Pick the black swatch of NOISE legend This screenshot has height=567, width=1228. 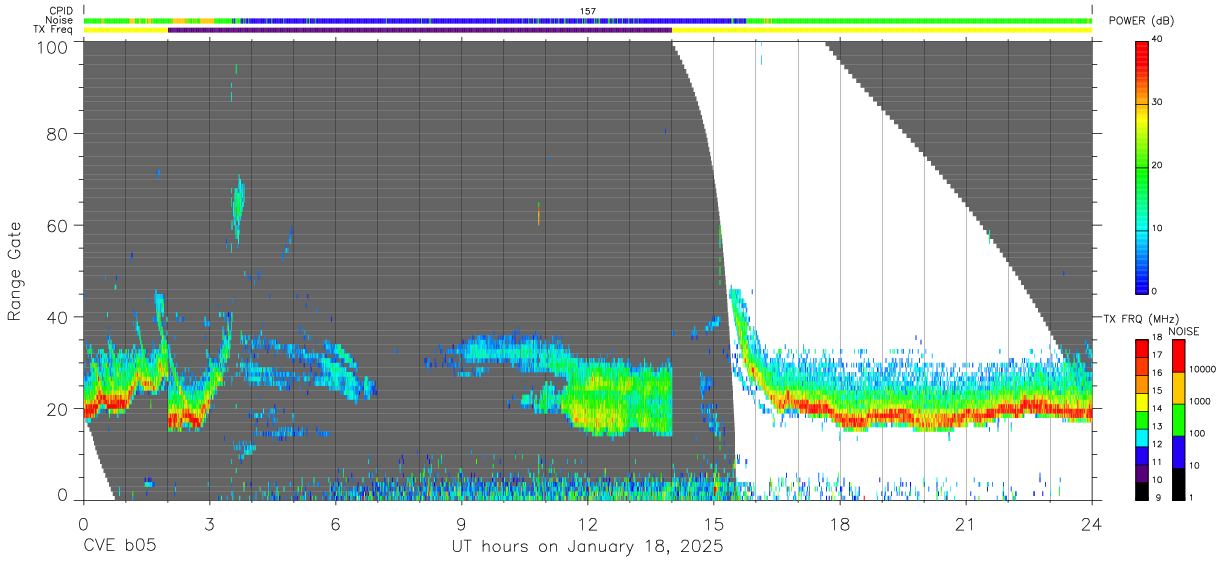click(x=1181, y=484)
